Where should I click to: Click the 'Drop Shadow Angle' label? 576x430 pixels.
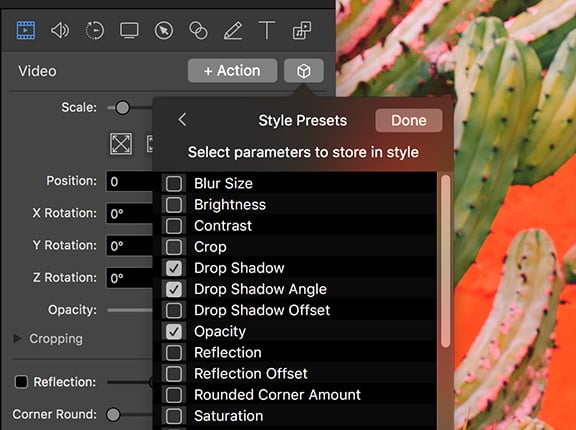pos(260,289)
